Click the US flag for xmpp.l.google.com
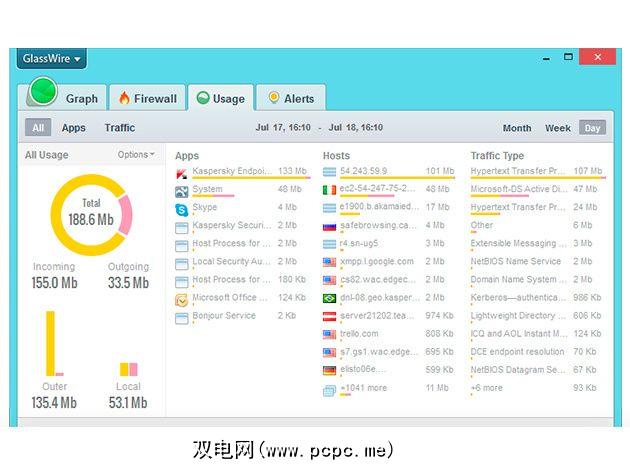Viewport: 630px width, 473px height. click(329, 262)
